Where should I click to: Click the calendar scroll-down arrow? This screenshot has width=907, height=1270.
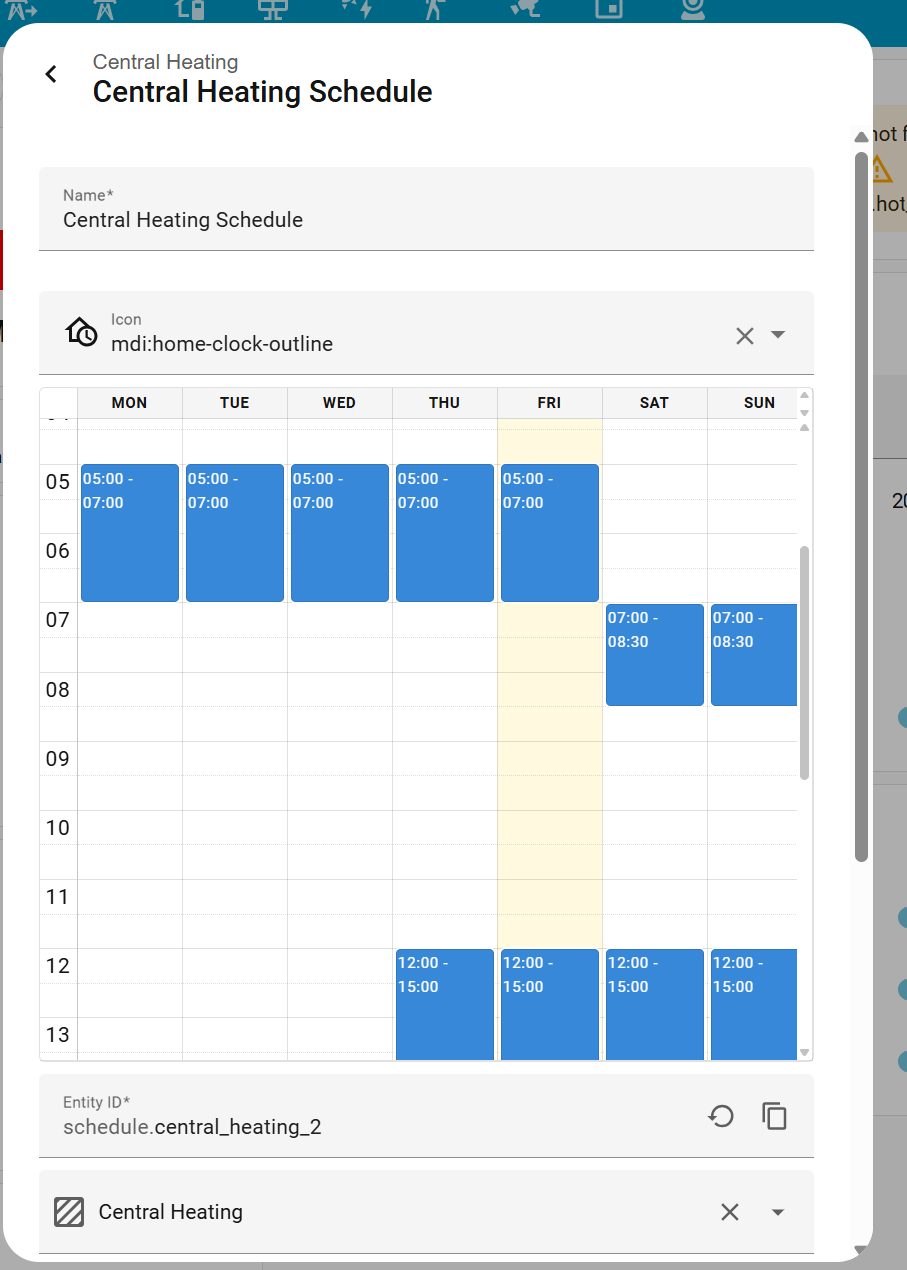[805, 1053]
